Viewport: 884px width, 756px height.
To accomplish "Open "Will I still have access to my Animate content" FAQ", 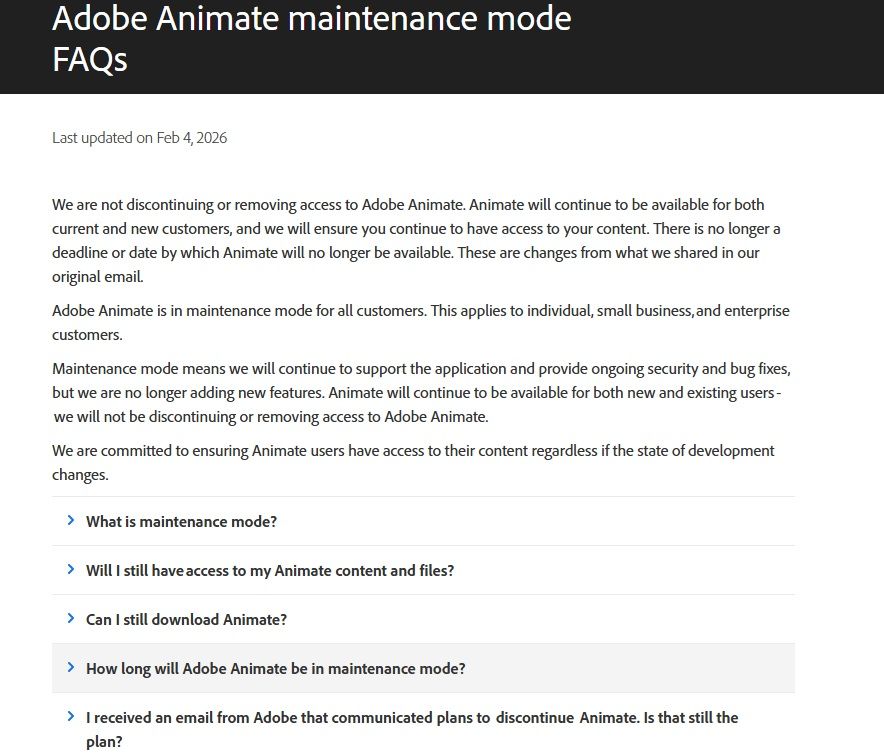I will click(270, 570).
